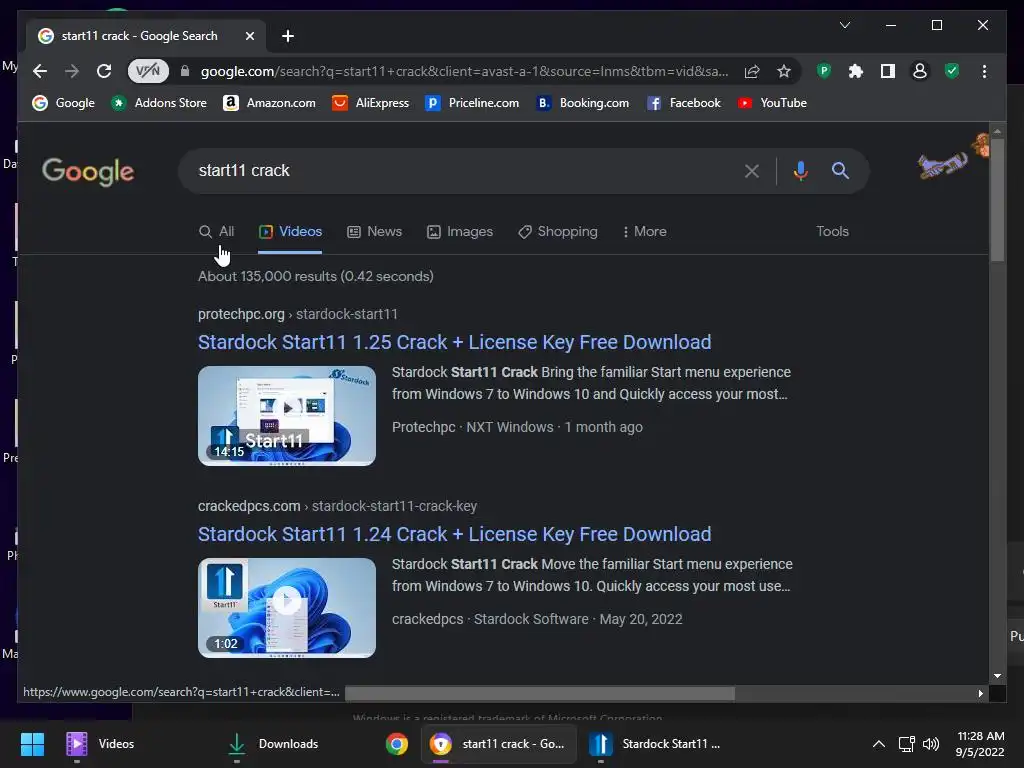This screenshot has width=1024, height=768.
Task: Open the Windows Start menu
Action: click(x=32, y=744)
